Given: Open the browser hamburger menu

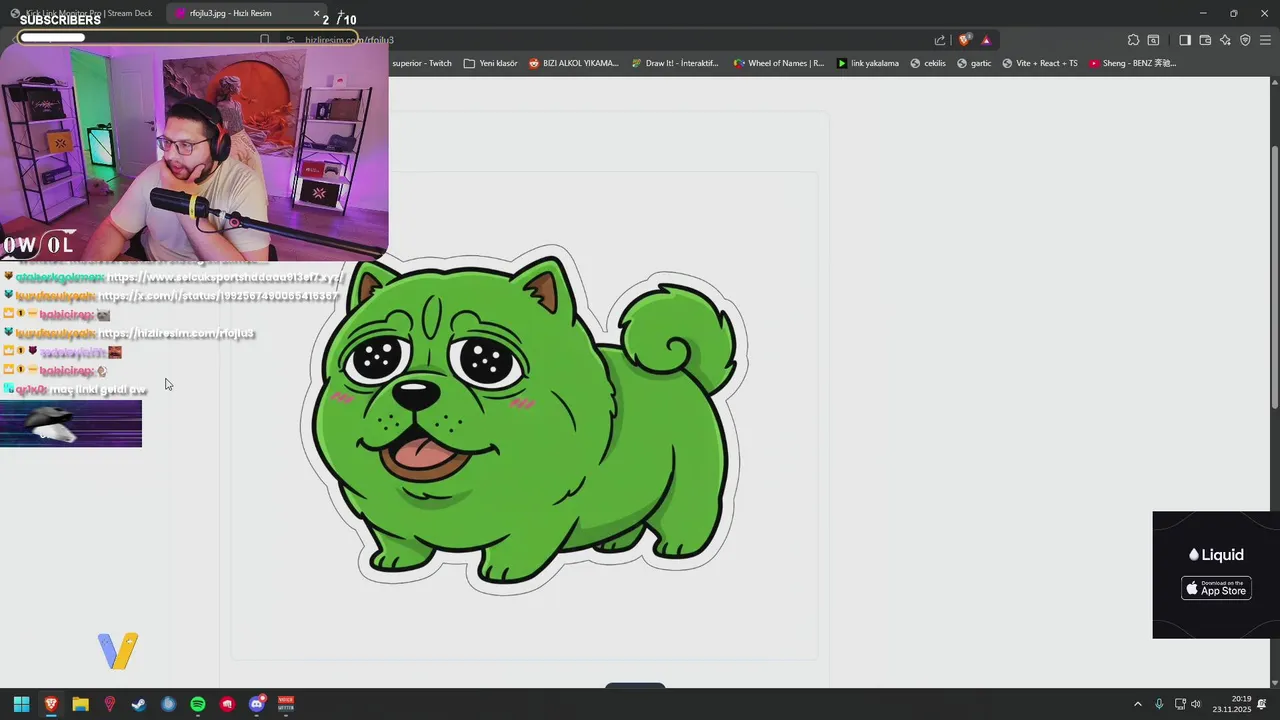Looking at the screenshot, I should (x=1265, y=40).
